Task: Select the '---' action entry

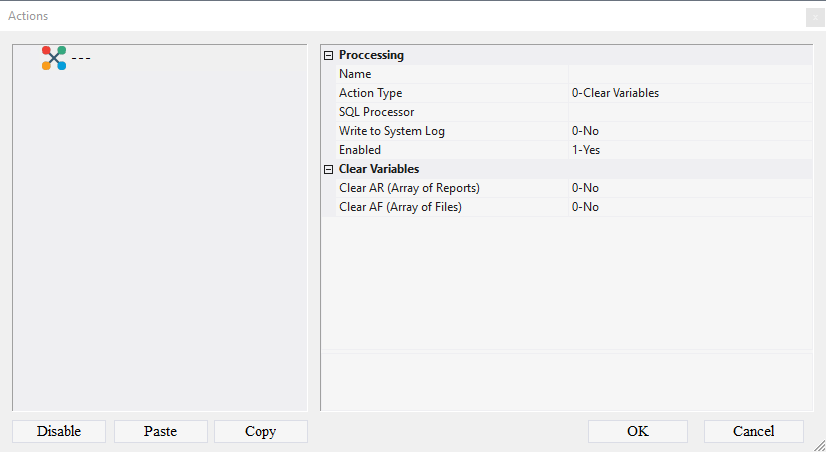Action: click(x=81, y=58)
